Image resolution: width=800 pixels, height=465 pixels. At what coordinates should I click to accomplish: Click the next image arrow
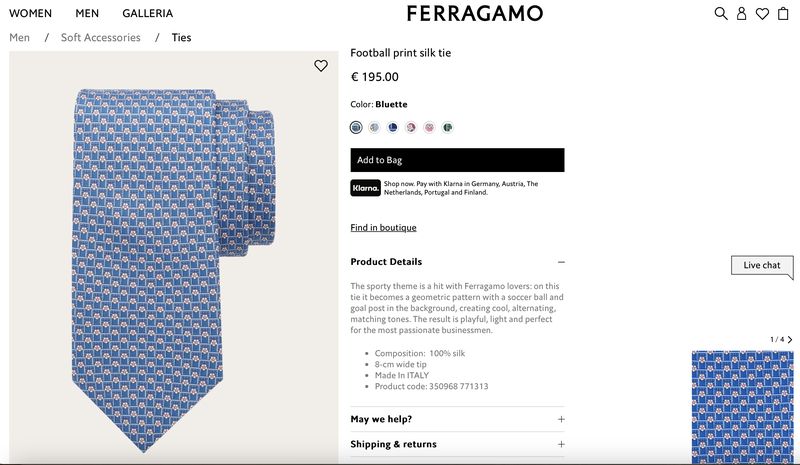point(790,340)
